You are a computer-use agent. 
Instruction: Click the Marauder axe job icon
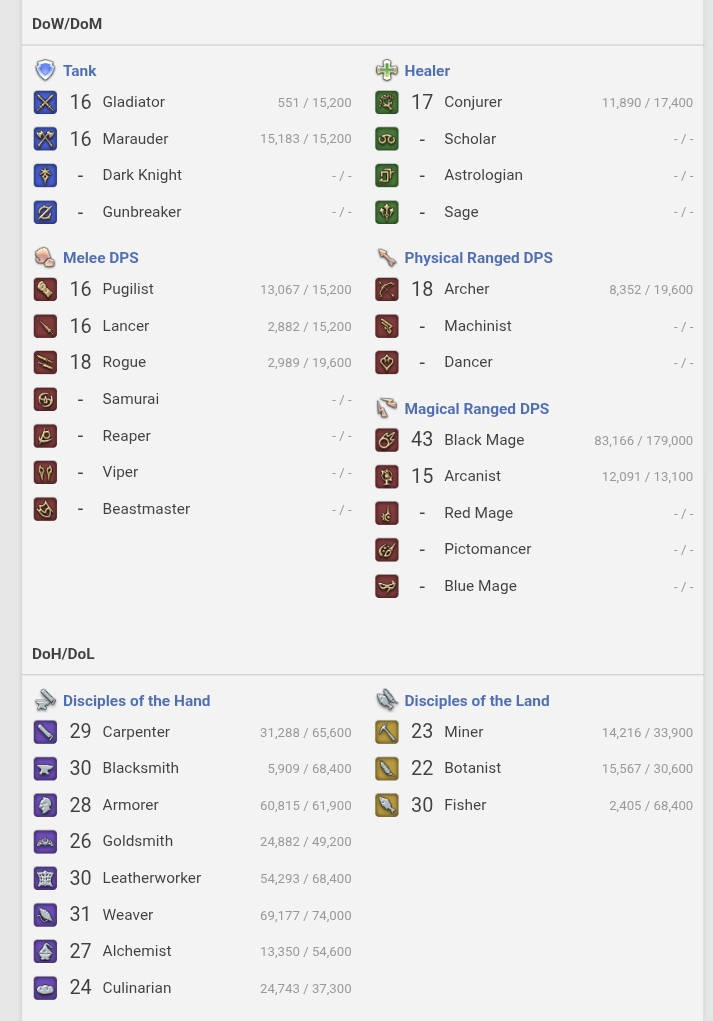pos(45,139)
